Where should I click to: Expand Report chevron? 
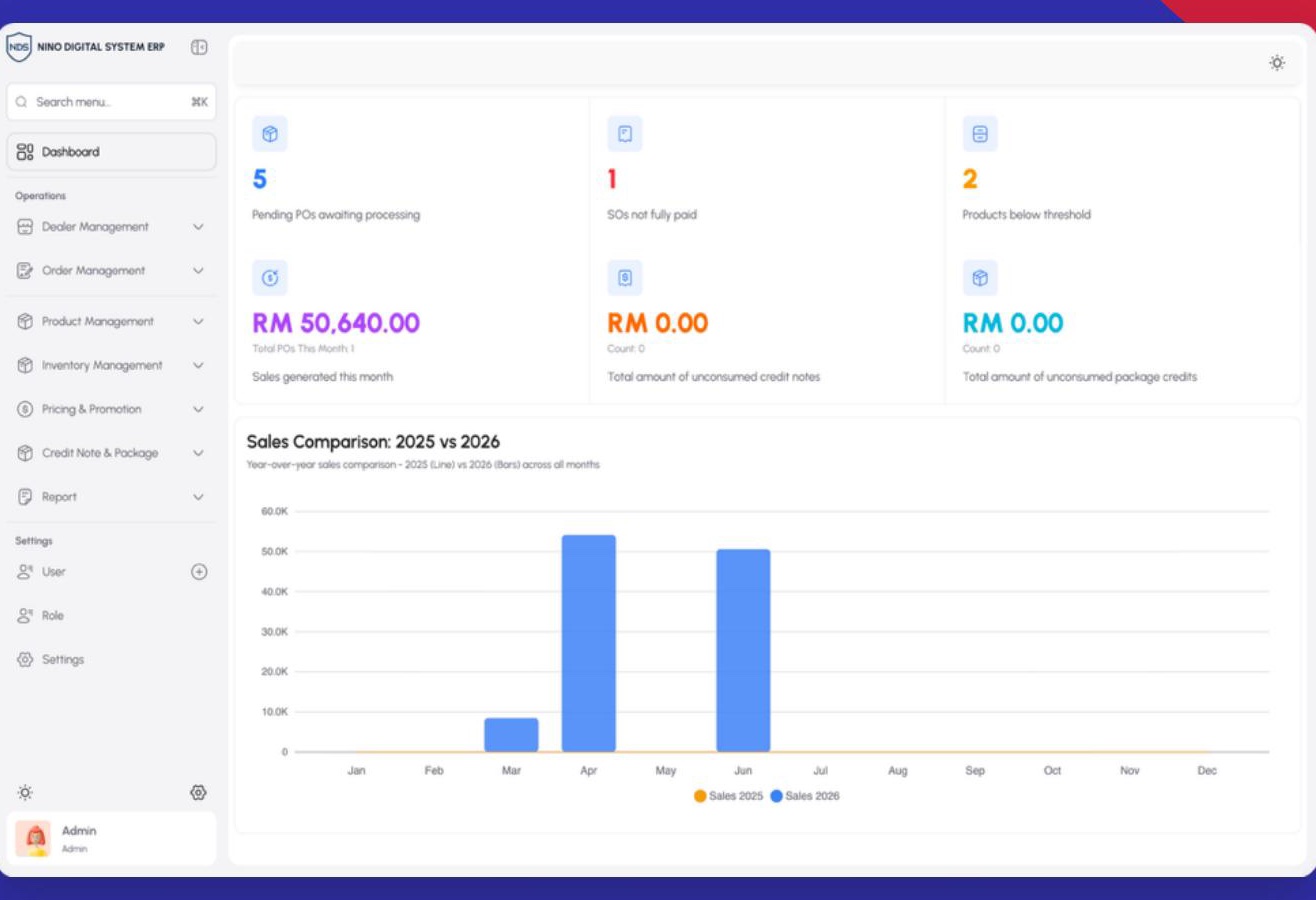click(x=198, y=497)
